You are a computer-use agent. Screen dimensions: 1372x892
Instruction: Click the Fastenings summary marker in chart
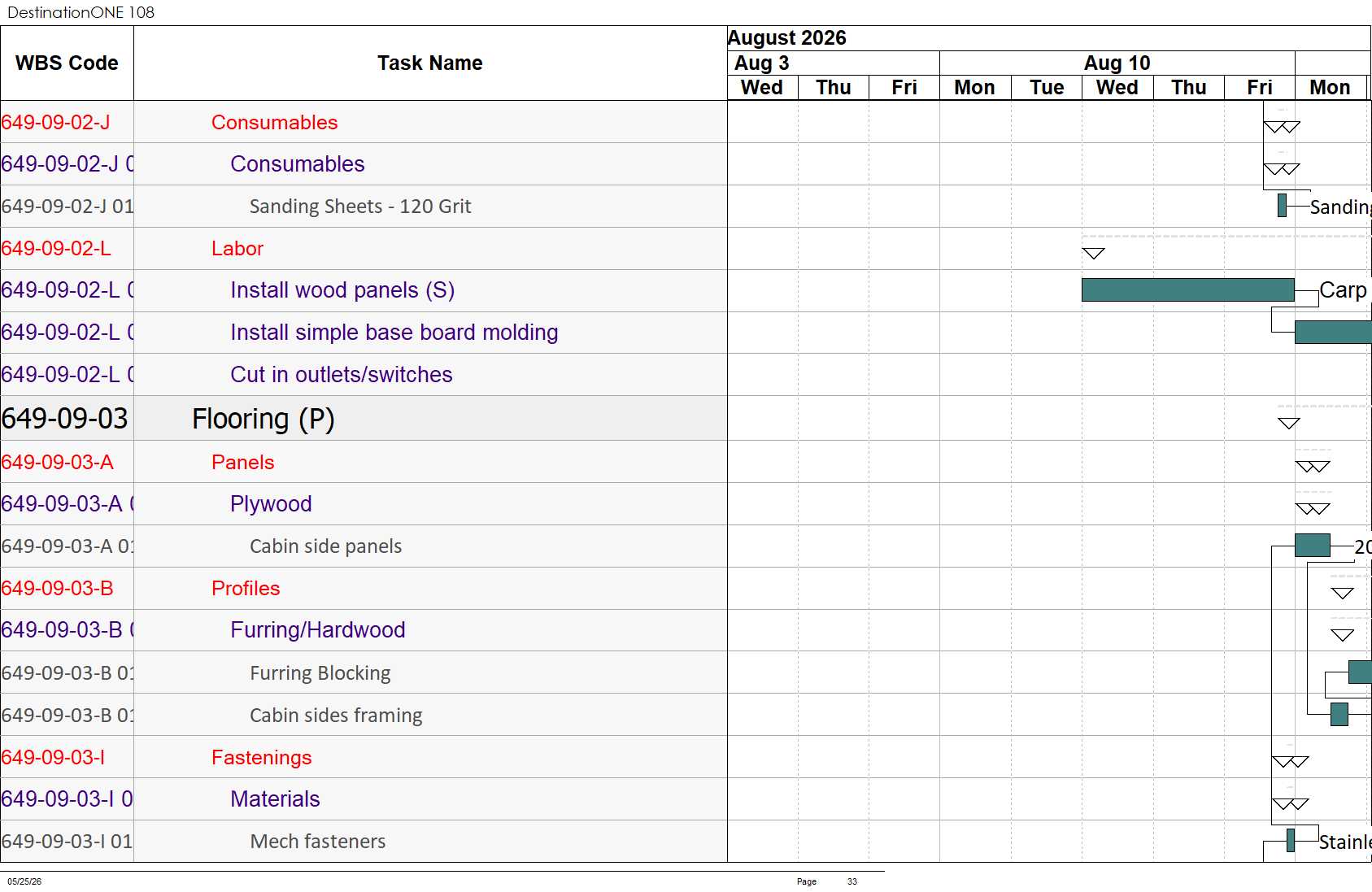1291,762
